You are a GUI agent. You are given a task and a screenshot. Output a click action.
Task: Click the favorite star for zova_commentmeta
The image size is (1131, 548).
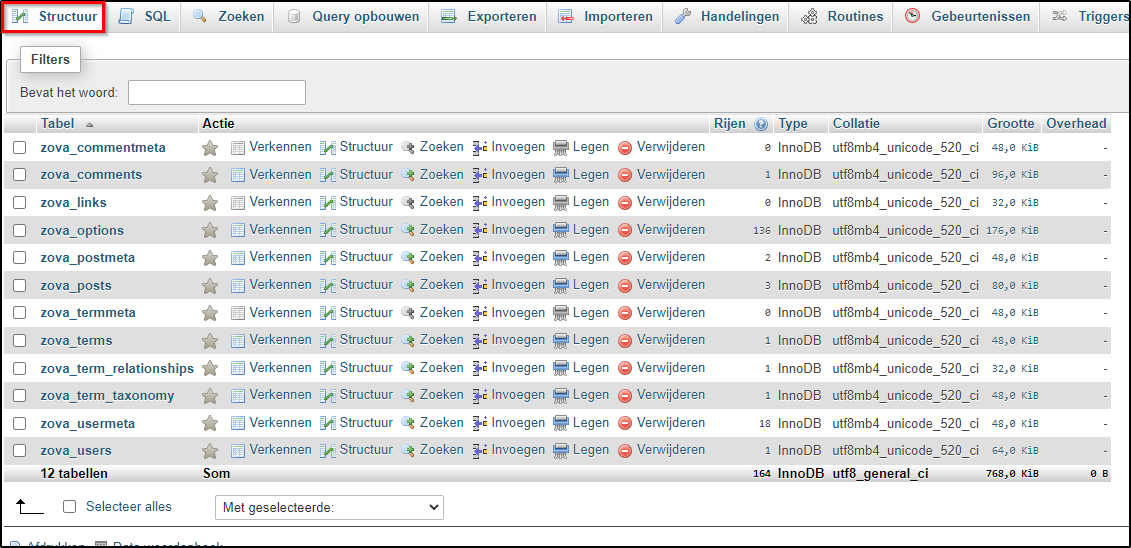click(210, 148)
